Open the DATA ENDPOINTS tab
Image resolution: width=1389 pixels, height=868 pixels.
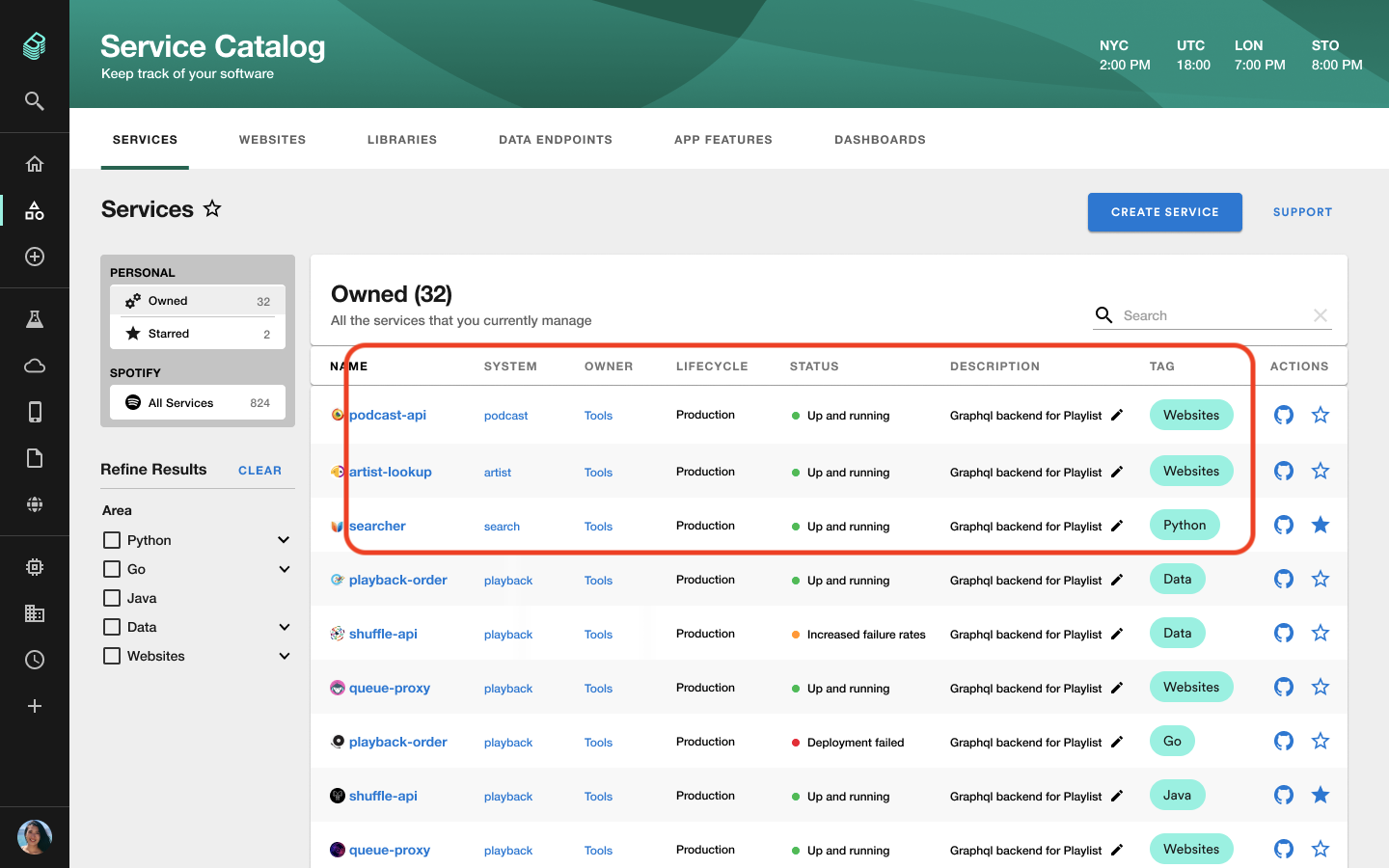click(x=556, y=139)
